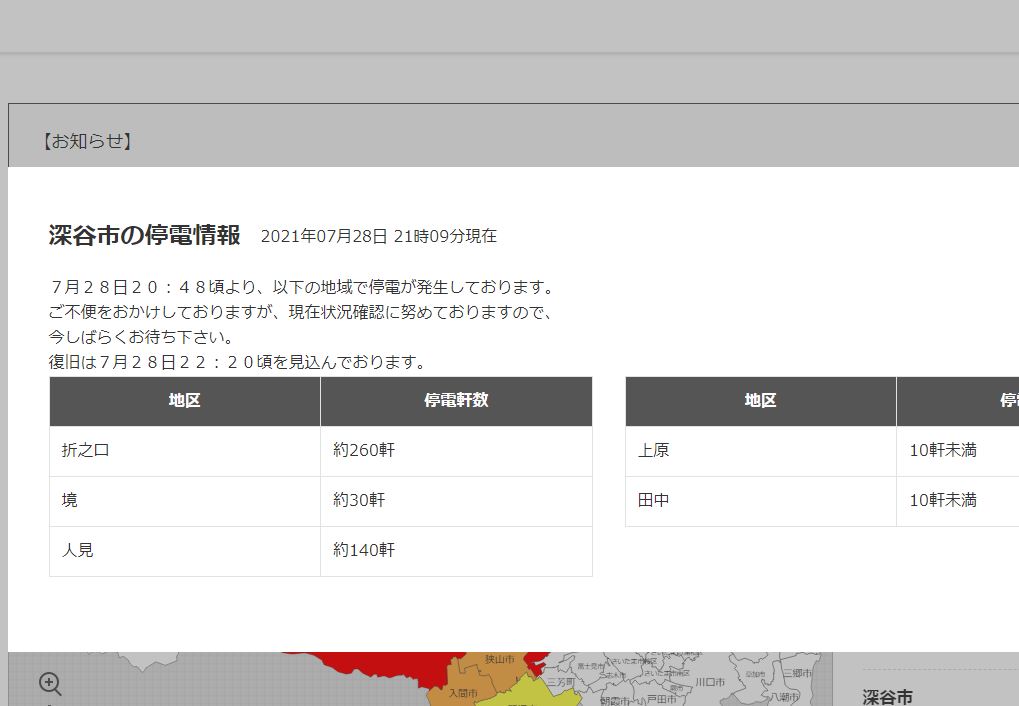Click the map zoom-in magnifier icon
The height and width of the screenshot is (706, 1019).
(x=50, y=684)
